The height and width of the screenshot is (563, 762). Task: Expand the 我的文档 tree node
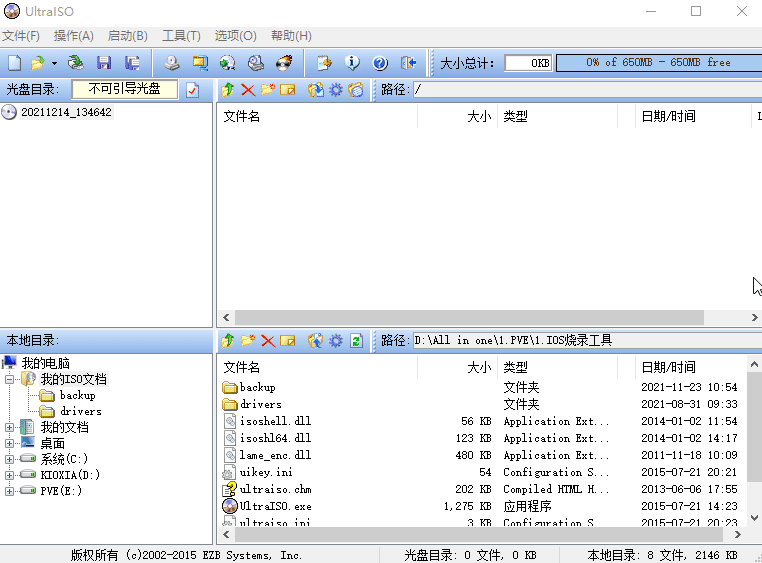pos(9,427)
